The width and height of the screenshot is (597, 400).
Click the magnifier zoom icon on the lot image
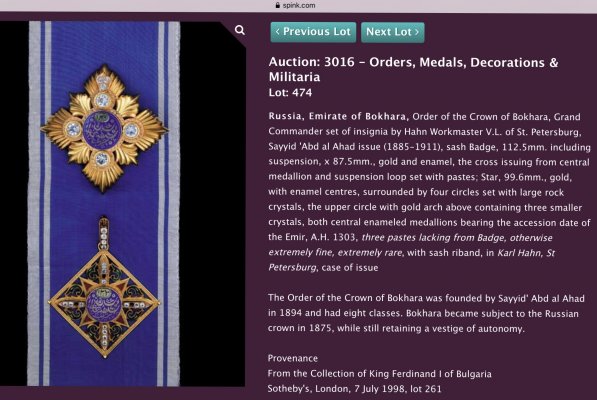239,30
